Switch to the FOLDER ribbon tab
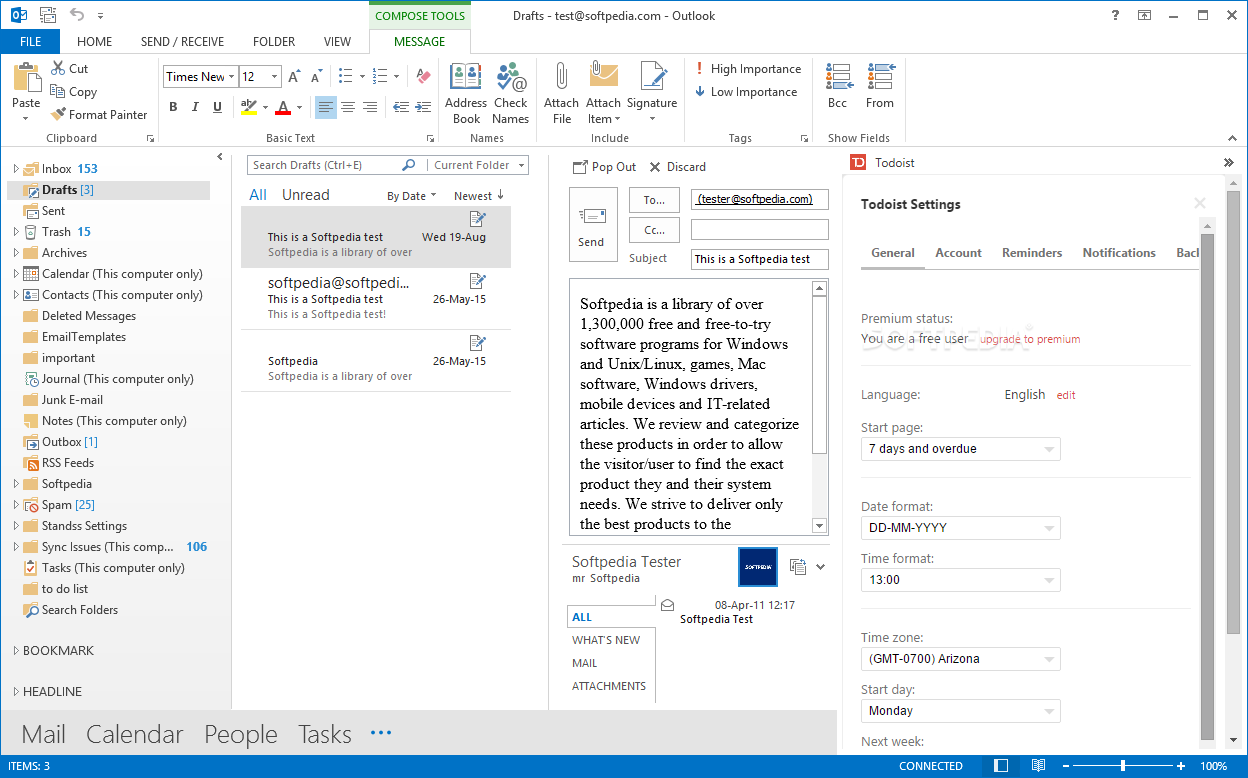This screenshot has height=778, width=1248. click(x=274, y=41)
